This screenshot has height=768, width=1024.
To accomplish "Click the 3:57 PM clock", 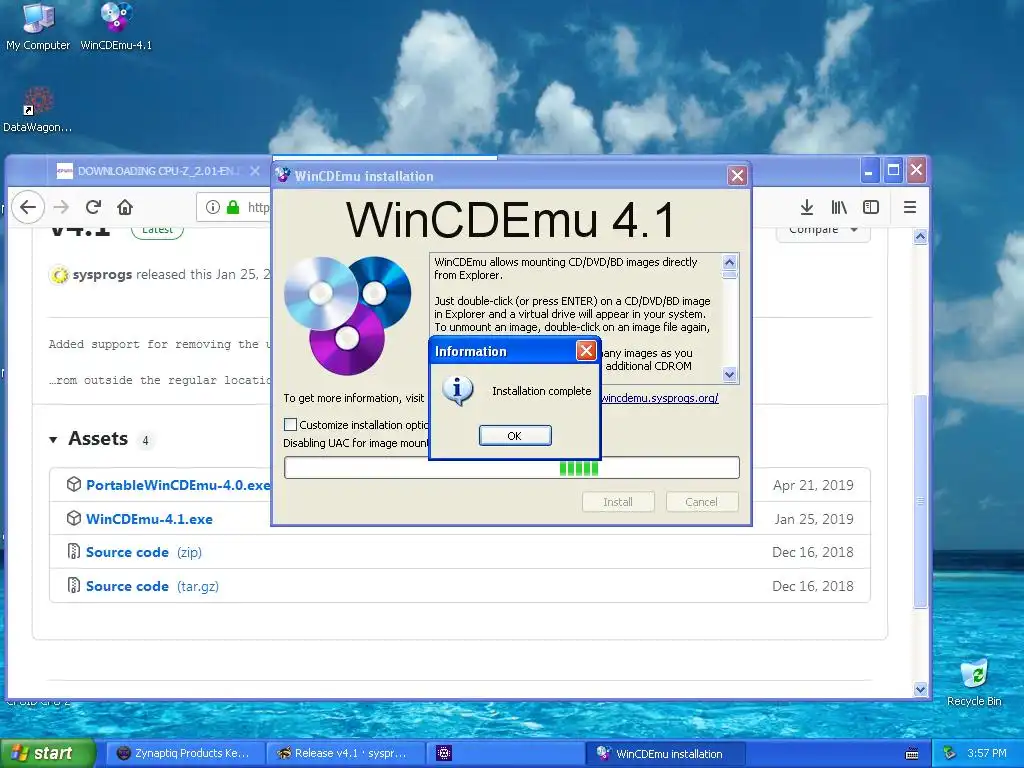I will point(987,754).
